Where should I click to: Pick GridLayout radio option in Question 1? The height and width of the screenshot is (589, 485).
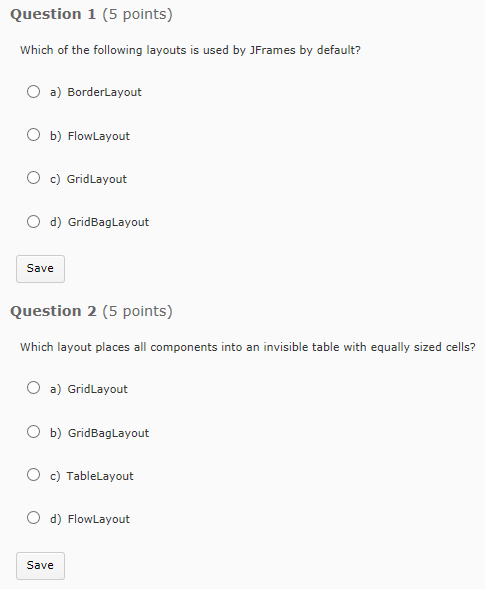(x=33, y=178)
